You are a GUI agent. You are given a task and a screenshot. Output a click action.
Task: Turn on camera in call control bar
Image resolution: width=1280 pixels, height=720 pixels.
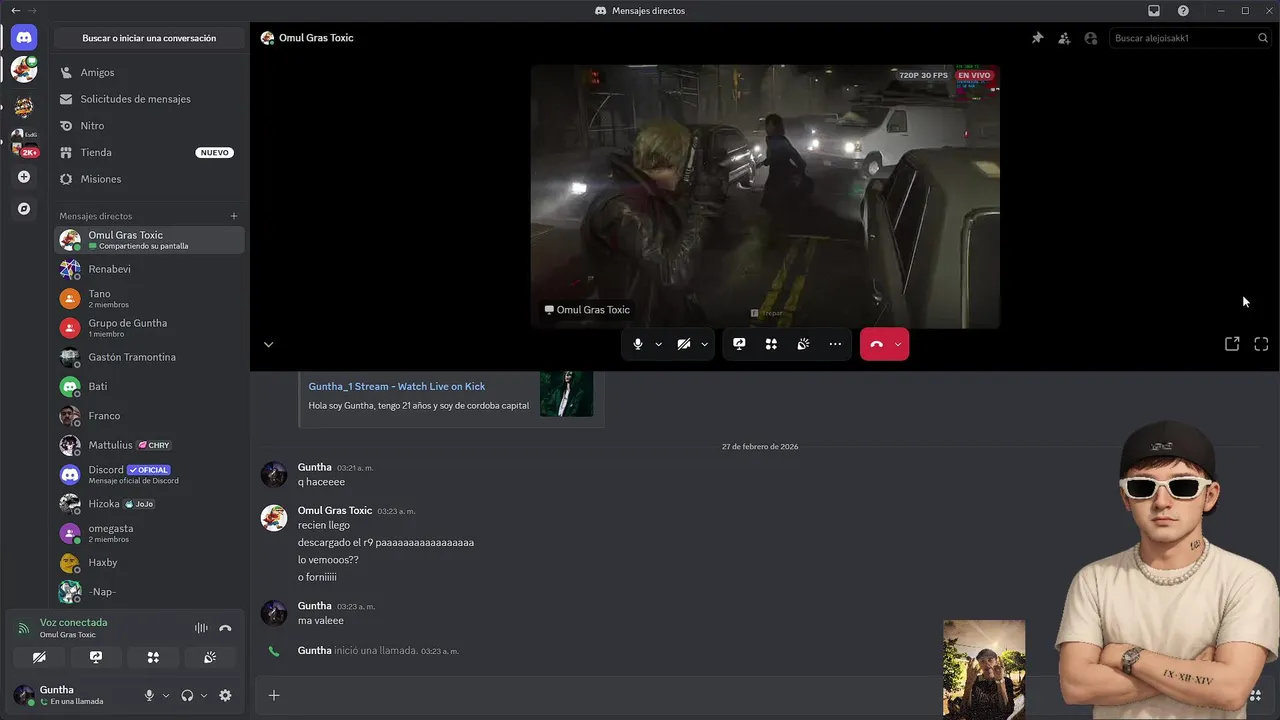684,344
